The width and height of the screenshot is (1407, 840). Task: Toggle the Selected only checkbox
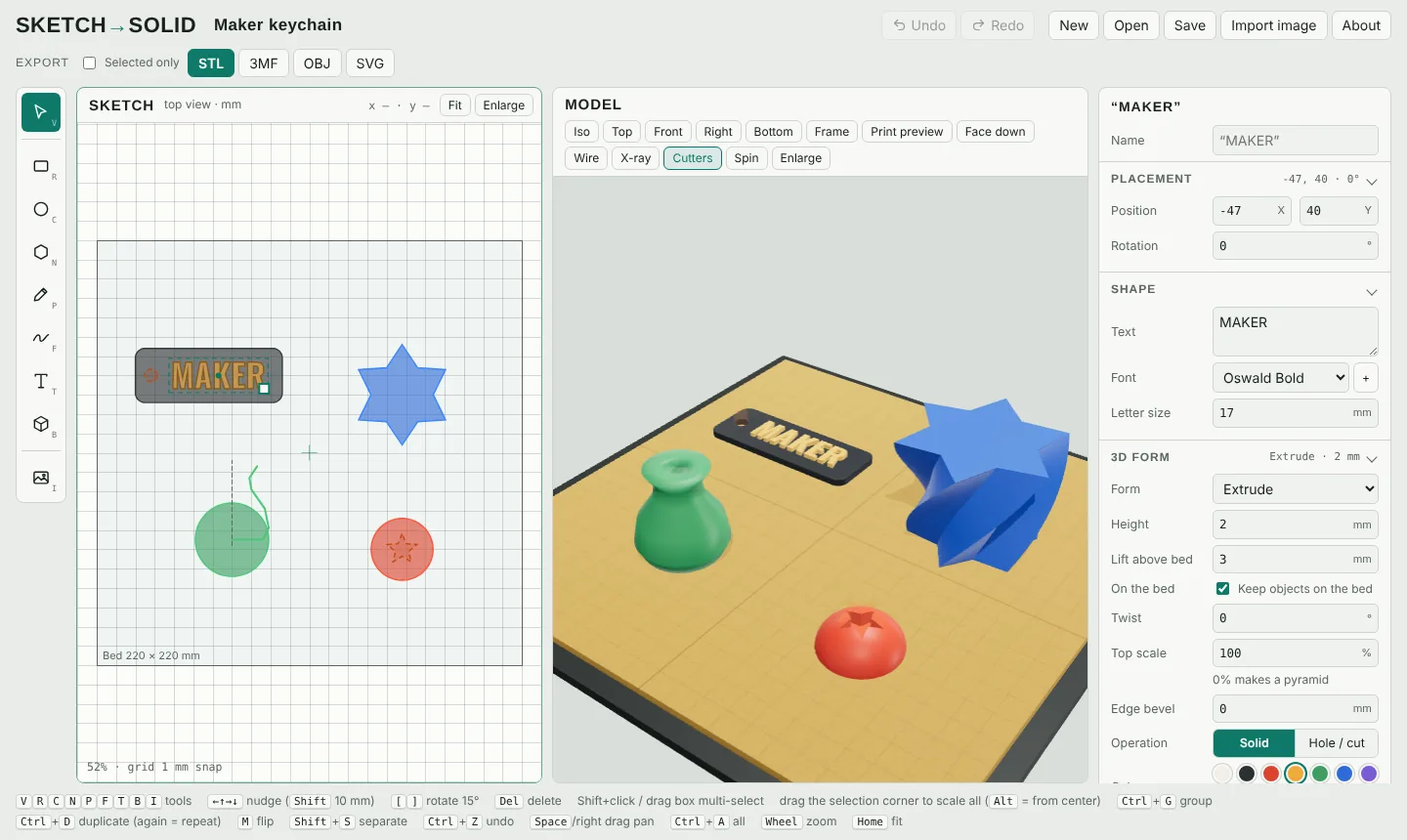90,63
